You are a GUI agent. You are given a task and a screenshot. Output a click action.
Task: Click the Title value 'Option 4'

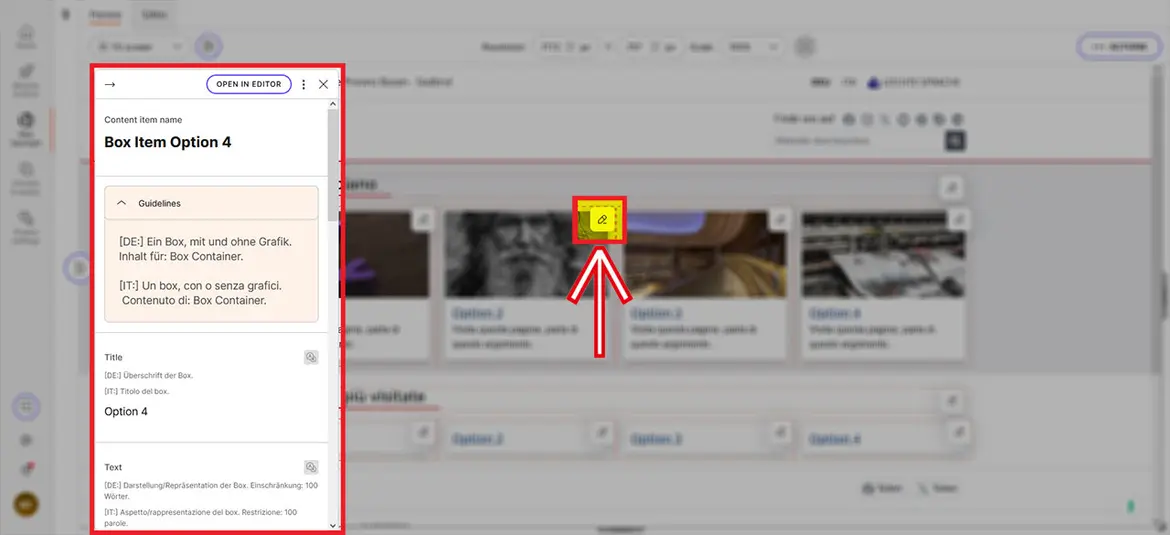[126, 411]
